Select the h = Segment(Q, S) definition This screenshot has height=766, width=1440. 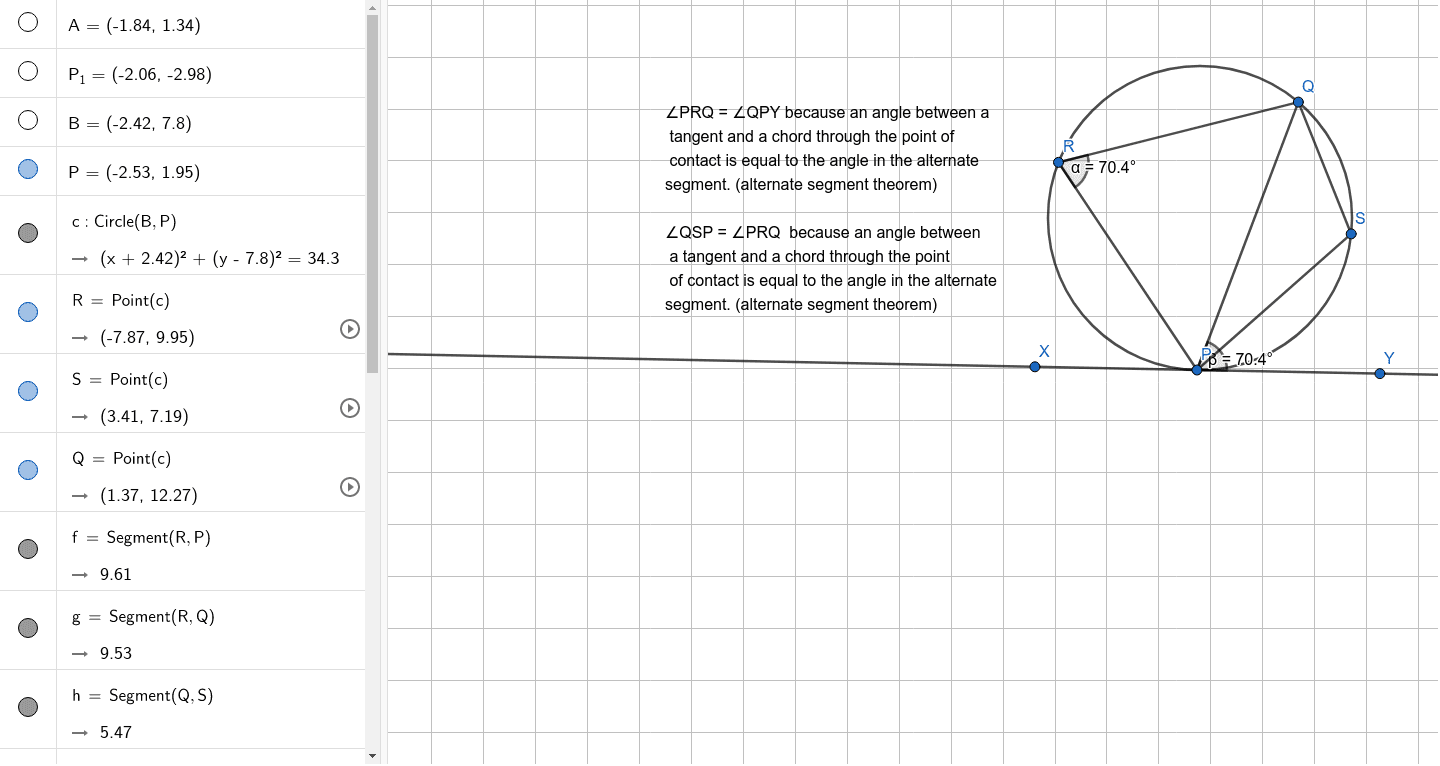click(142, 695)
